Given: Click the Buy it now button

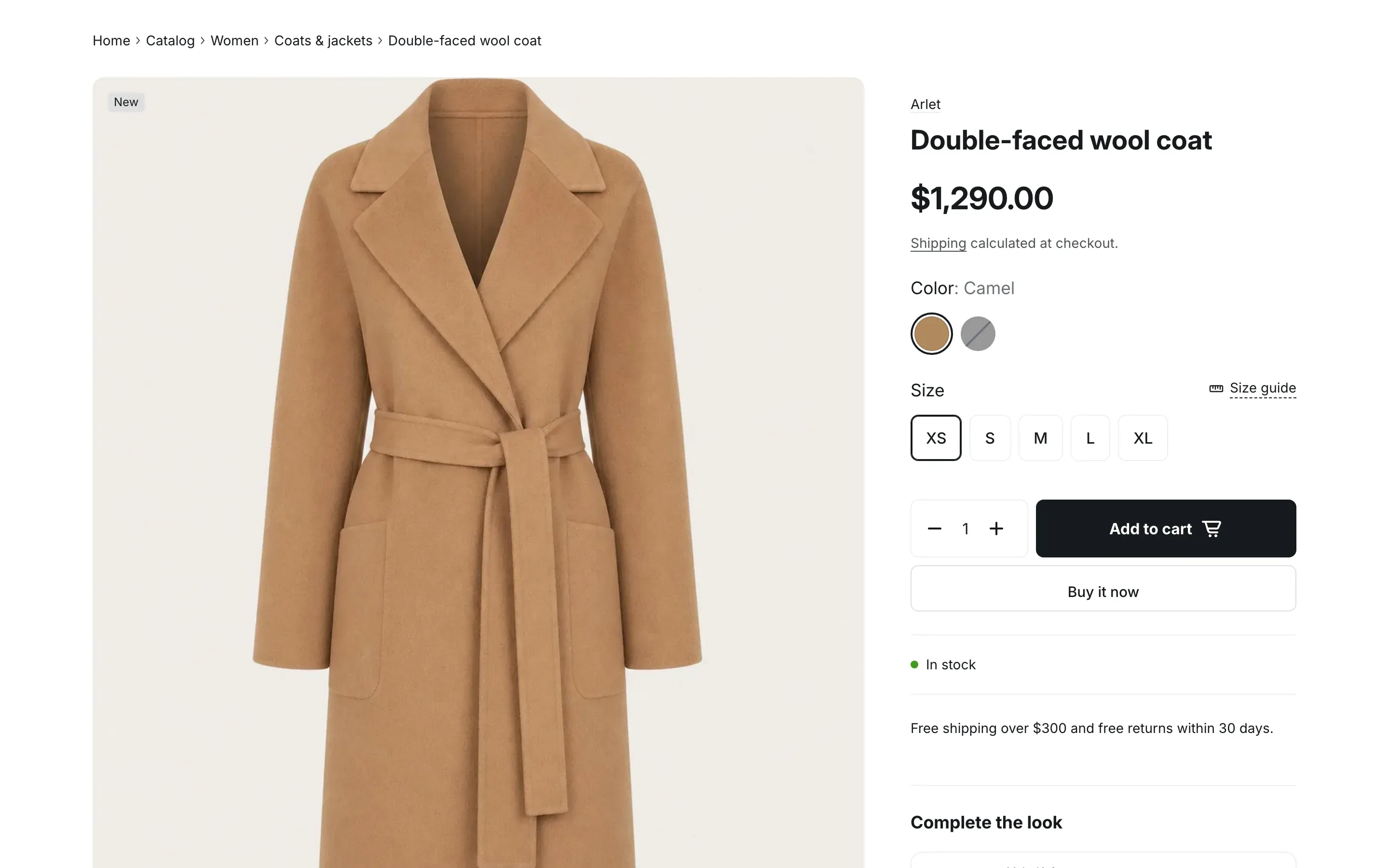Looking at the screenshot, I should click(x=1103, y=588).
